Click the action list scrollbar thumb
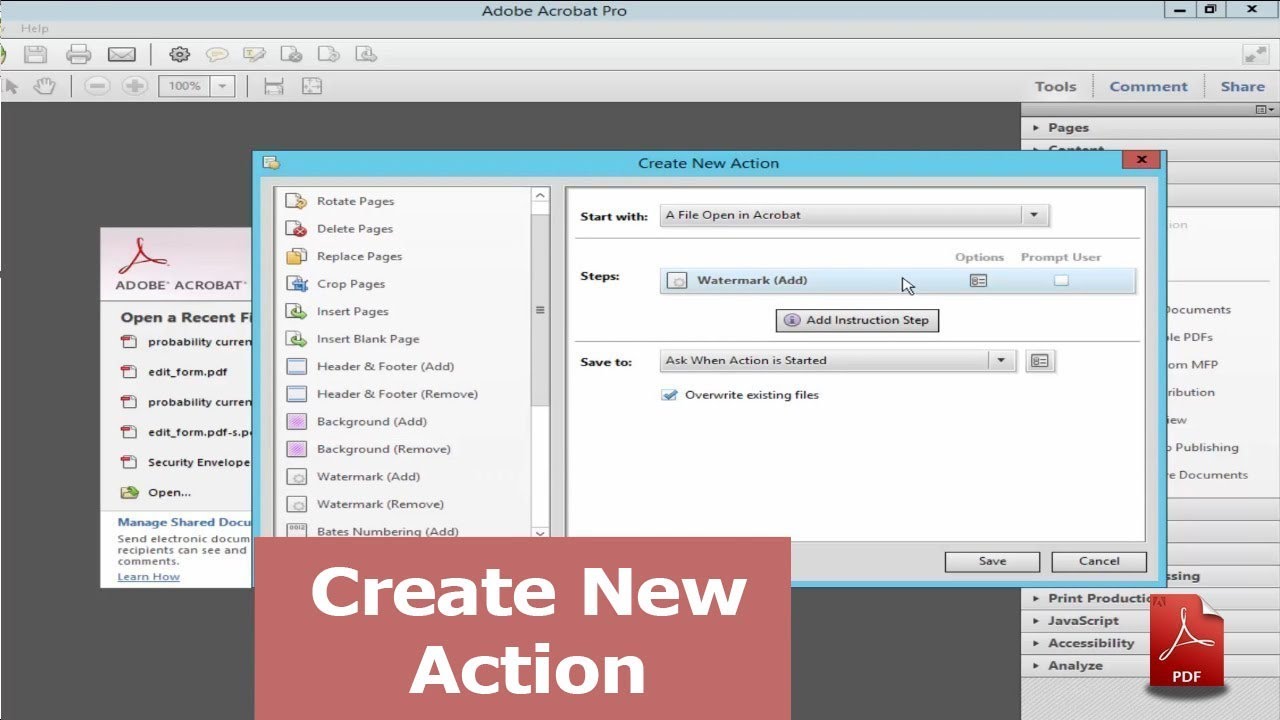The width and height of the screenshot is (1280, 720). click(540, 310)
